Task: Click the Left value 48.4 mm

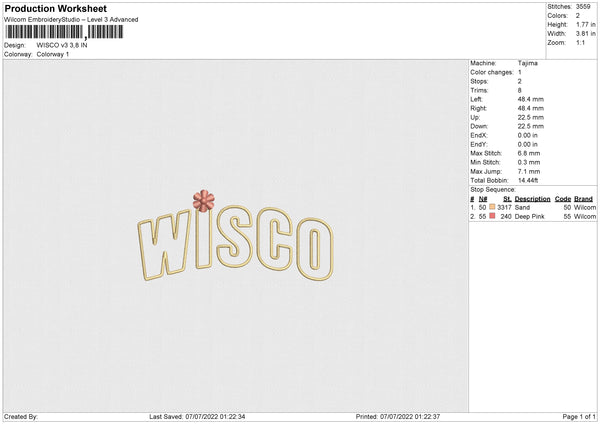Action: pos(531,99)
